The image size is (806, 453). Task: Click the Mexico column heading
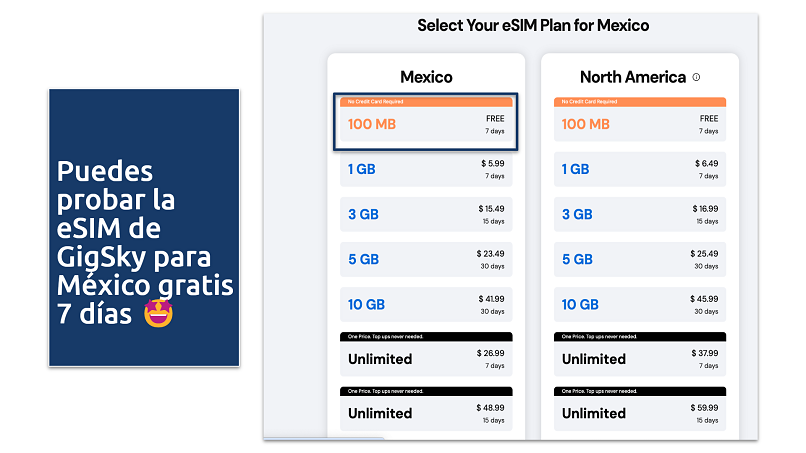tap(426, 77)
